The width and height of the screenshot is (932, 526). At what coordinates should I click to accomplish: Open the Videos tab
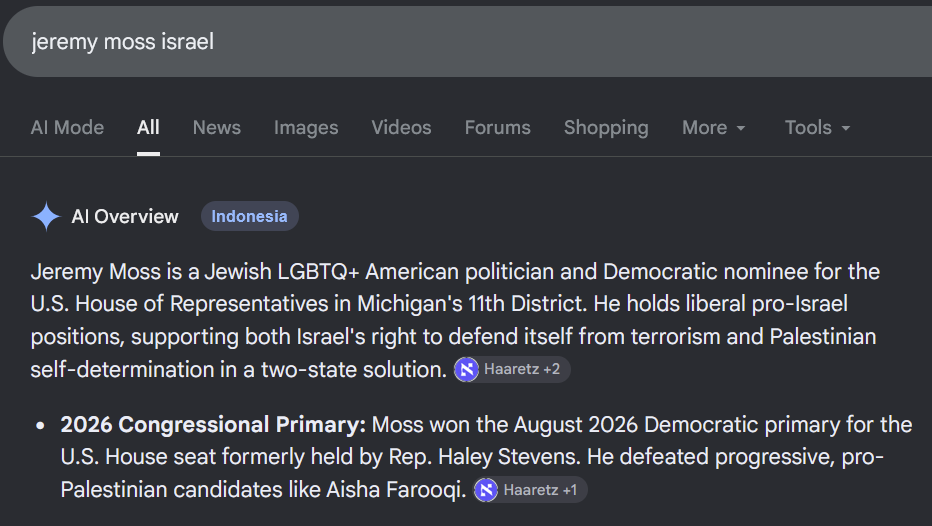click(401, 128)
